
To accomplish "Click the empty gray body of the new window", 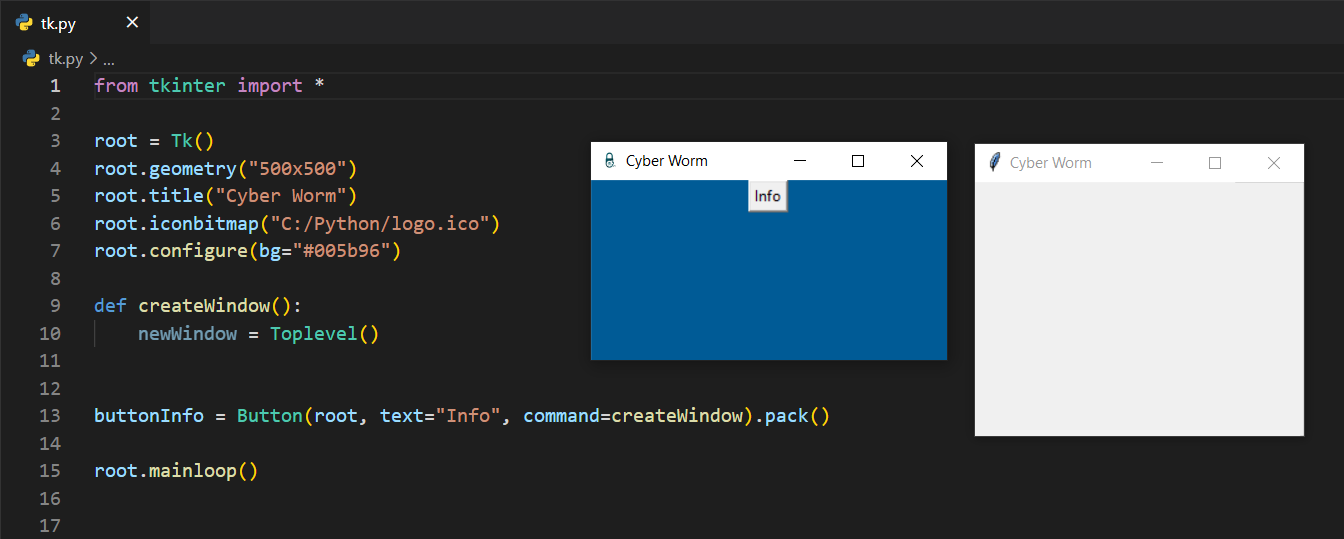I will pos(1138,310).
